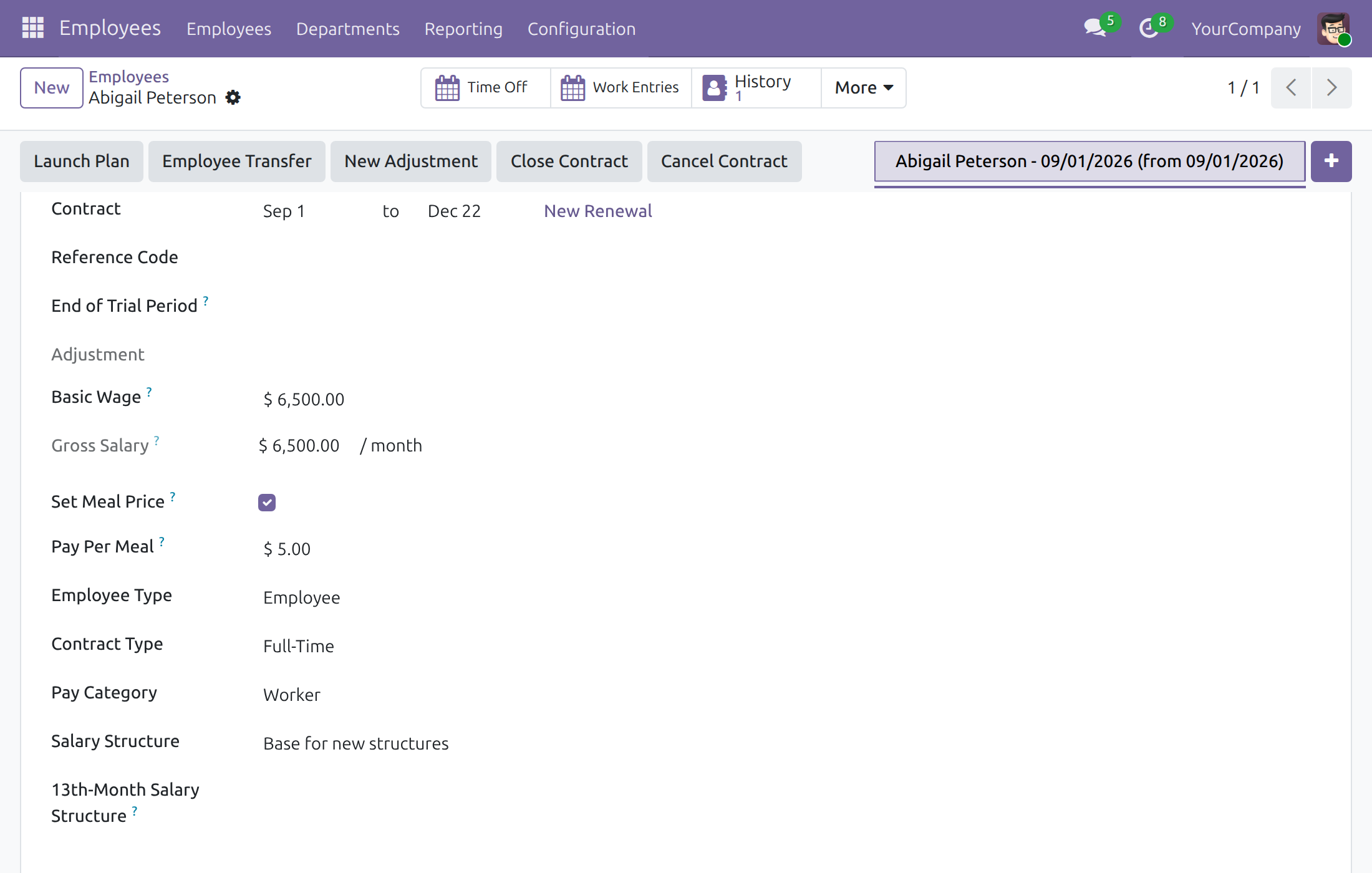Open Time Off smart button
This screenshot has height=873, width=1372.
486,88
